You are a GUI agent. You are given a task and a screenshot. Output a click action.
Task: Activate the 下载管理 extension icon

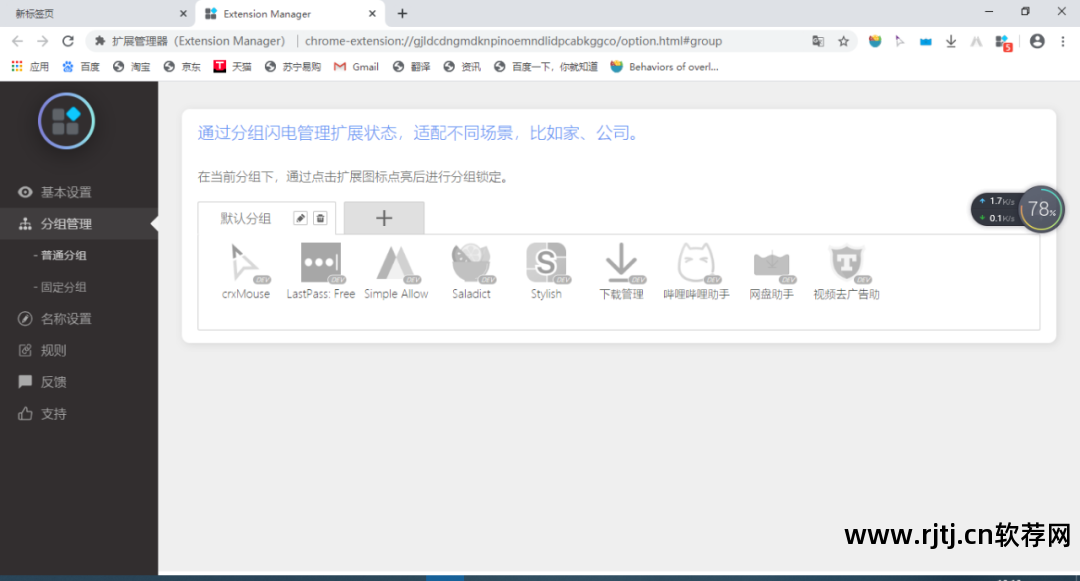click(x=621, y=263)
